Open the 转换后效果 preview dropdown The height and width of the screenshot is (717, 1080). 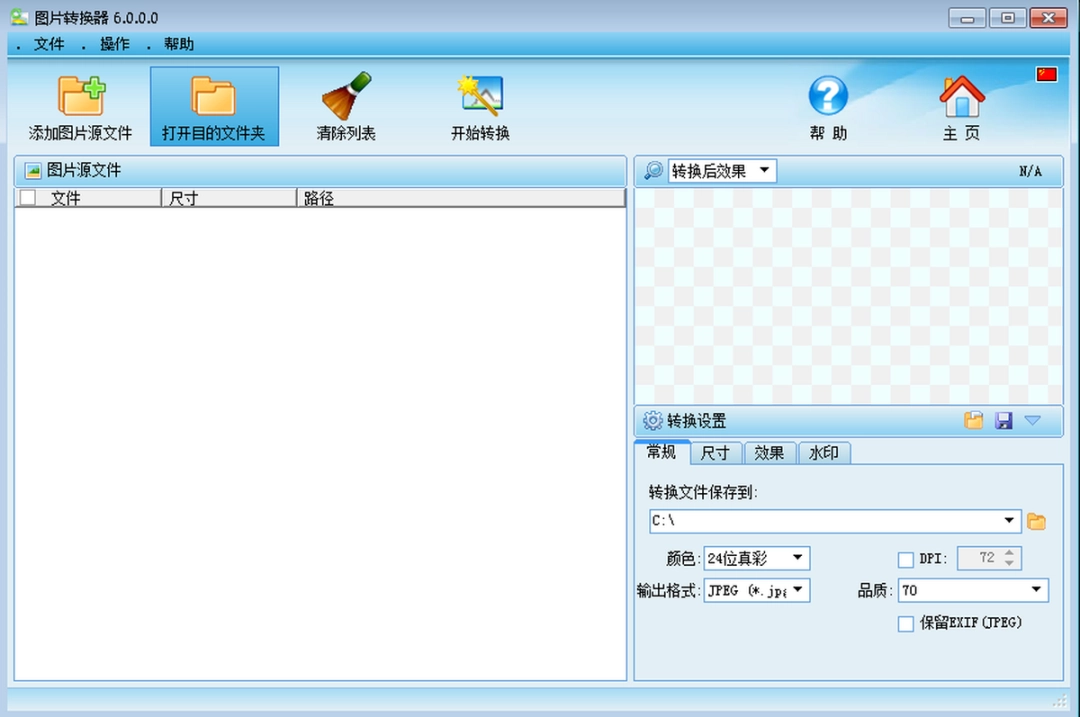click(x=766, y=170)
